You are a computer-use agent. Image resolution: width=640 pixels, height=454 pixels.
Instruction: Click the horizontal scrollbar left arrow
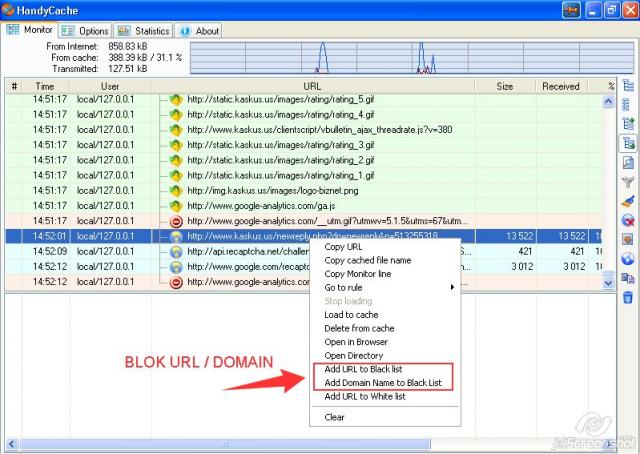point(12,444)
